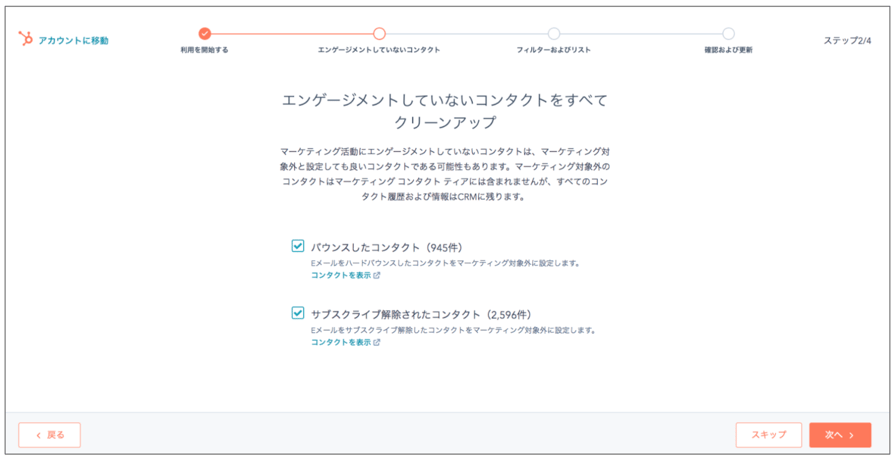Click the right chevron in 次へ button
The width and height of the screenshot is (895, 463).
(x=852, y=435)
